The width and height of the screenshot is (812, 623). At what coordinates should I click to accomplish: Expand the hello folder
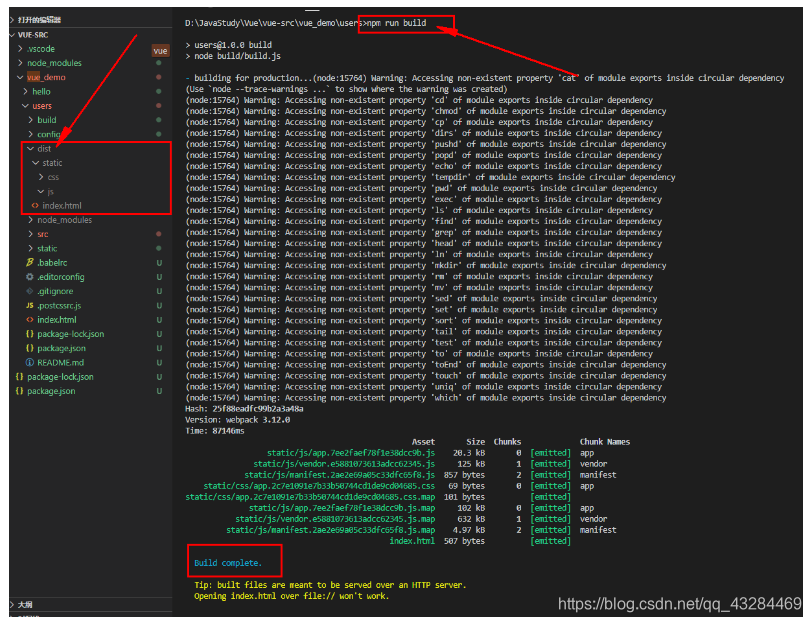pyautogui.click(x=25, y=92)
